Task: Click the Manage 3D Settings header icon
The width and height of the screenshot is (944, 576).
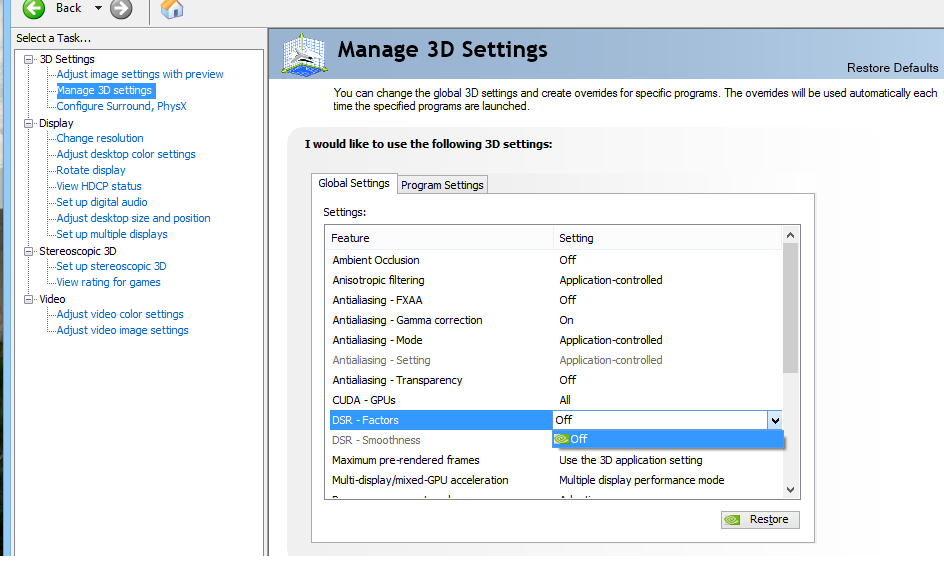Action: 305,55
